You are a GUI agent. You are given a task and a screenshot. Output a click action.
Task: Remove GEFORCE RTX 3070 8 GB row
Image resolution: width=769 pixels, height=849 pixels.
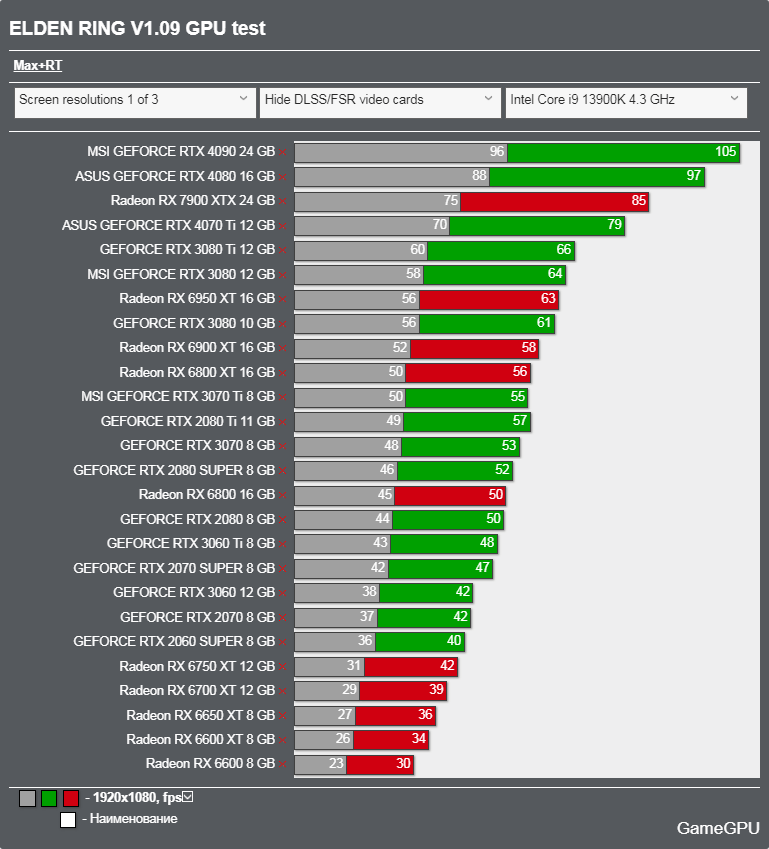pos(283,447)
